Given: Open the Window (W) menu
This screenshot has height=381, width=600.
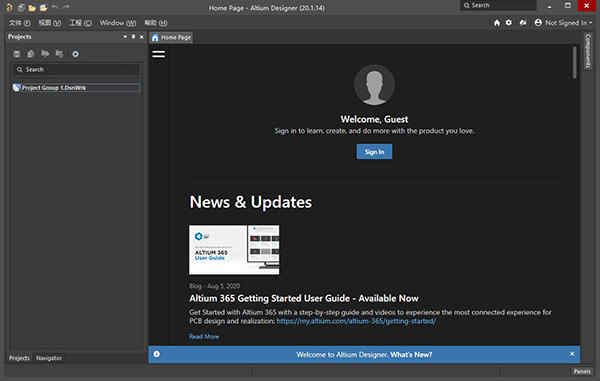Looking at the screenshot, I should pos(117,23).
